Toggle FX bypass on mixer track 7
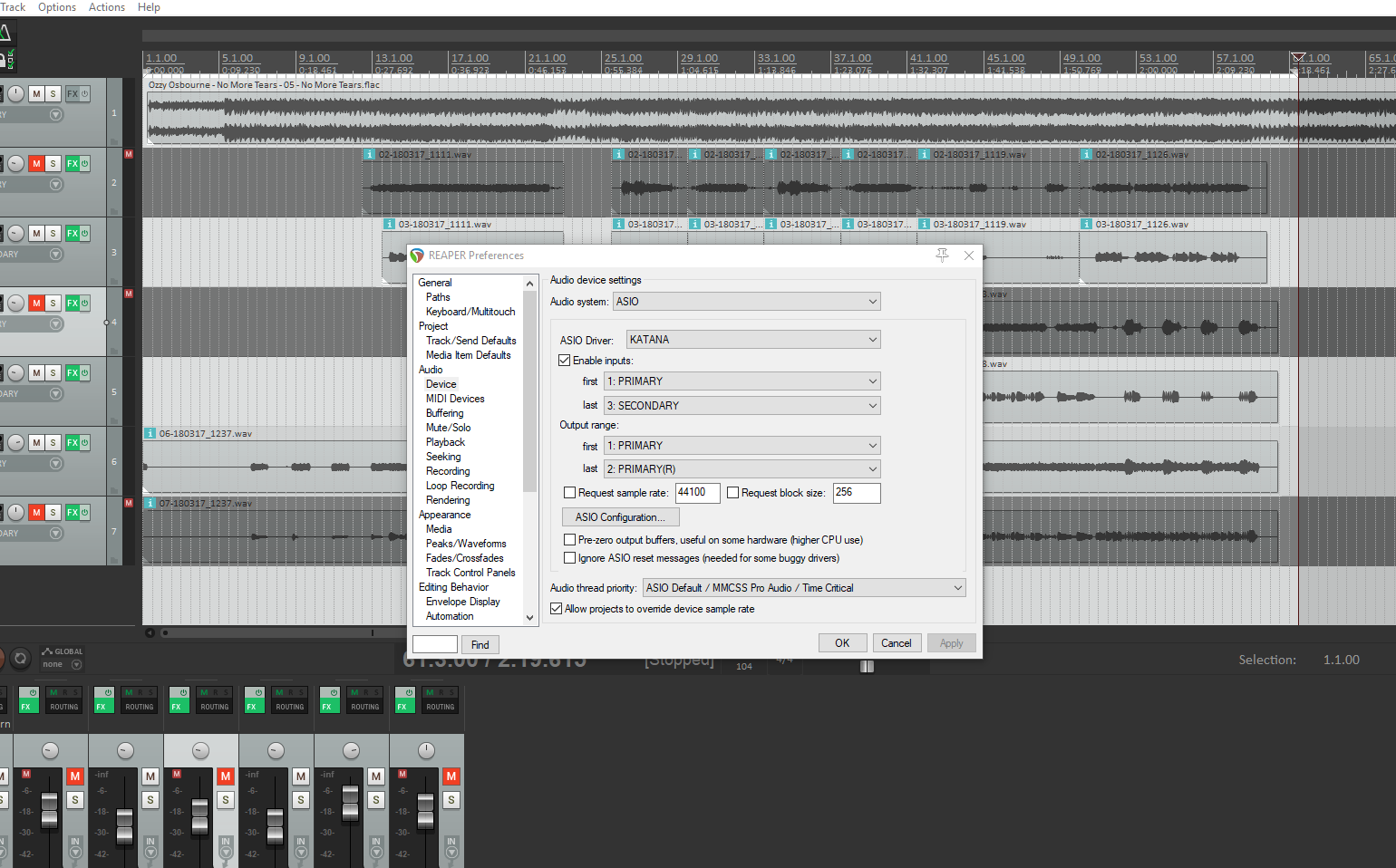Viewport: 1396px width, 868px height. (x=409, y=693)
